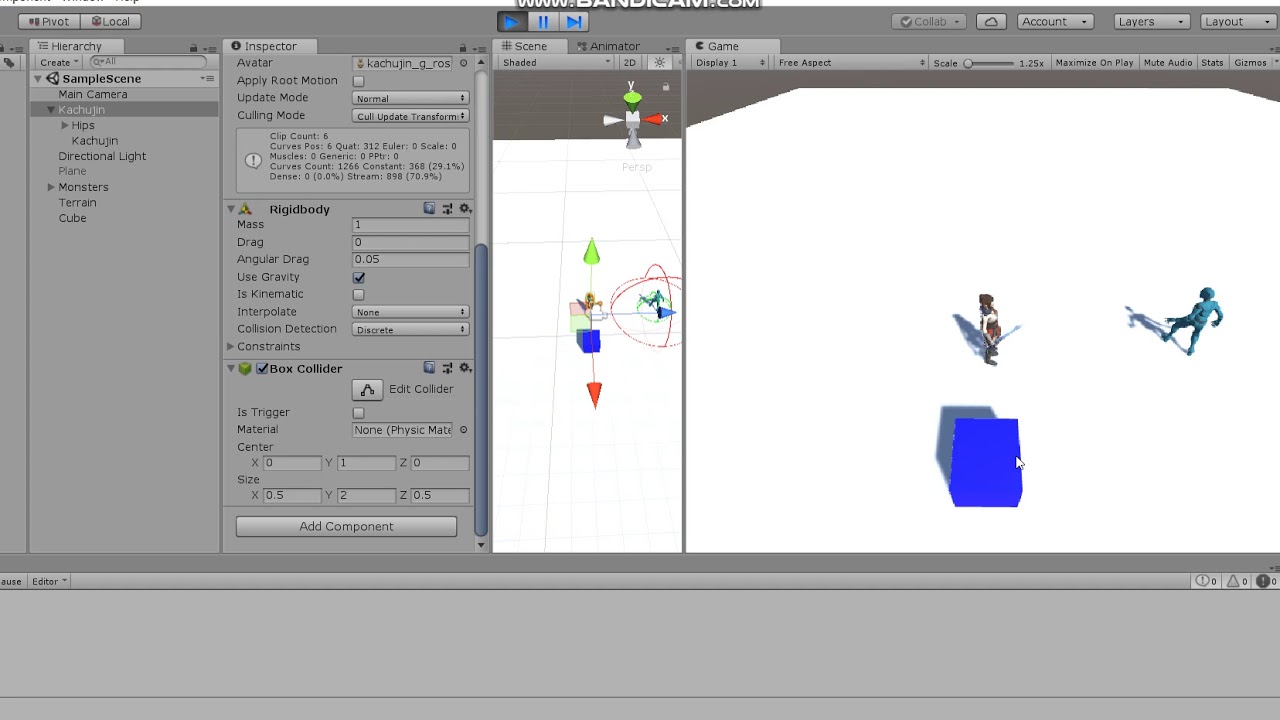Open Box Collider preset selector icon
The width and height of the screenshot is (1280, 720).
[447, 368]
